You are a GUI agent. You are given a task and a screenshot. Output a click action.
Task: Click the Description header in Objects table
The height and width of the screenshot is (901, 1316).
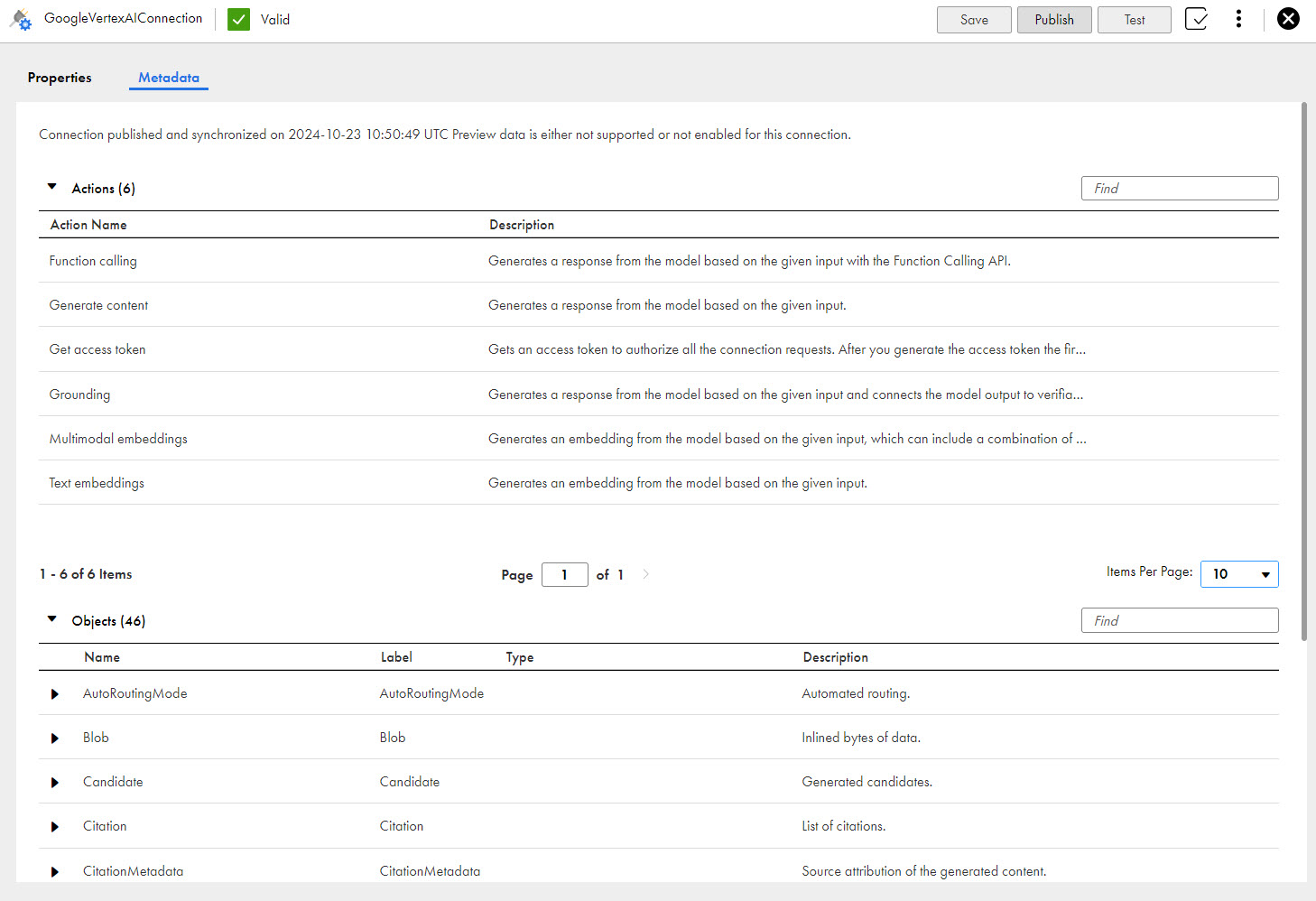836,657
